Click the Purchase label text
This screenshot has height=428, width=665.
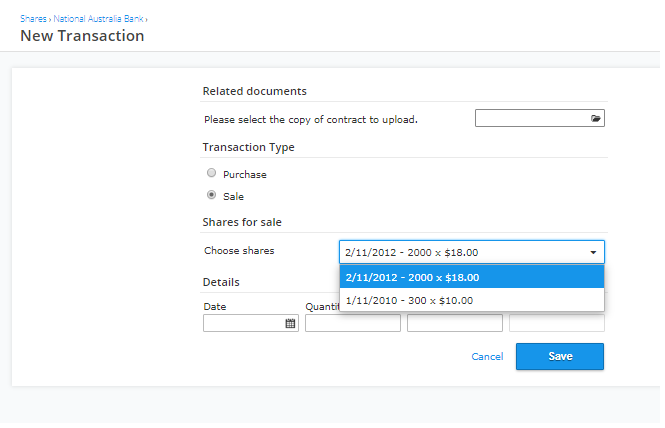(x=245, y=174)
